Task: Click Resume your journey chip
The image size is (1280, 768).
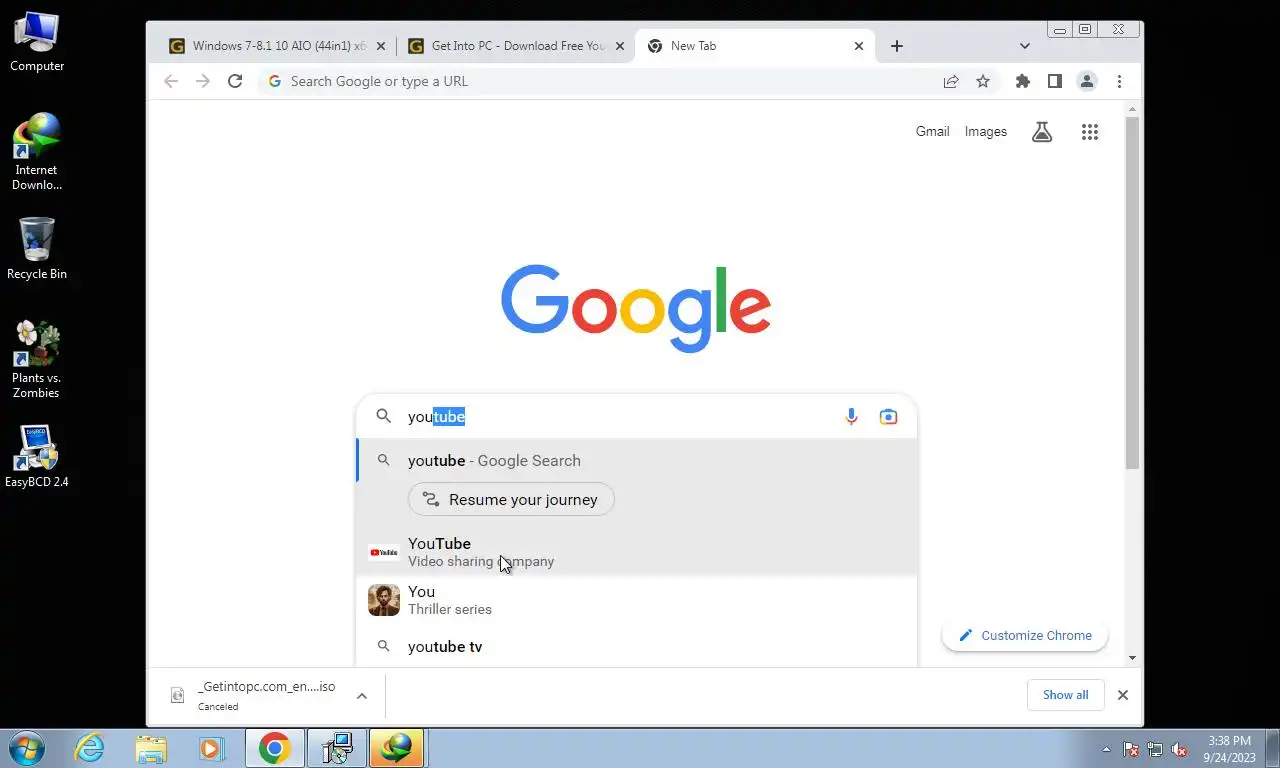Action: (x=511, y=500)
